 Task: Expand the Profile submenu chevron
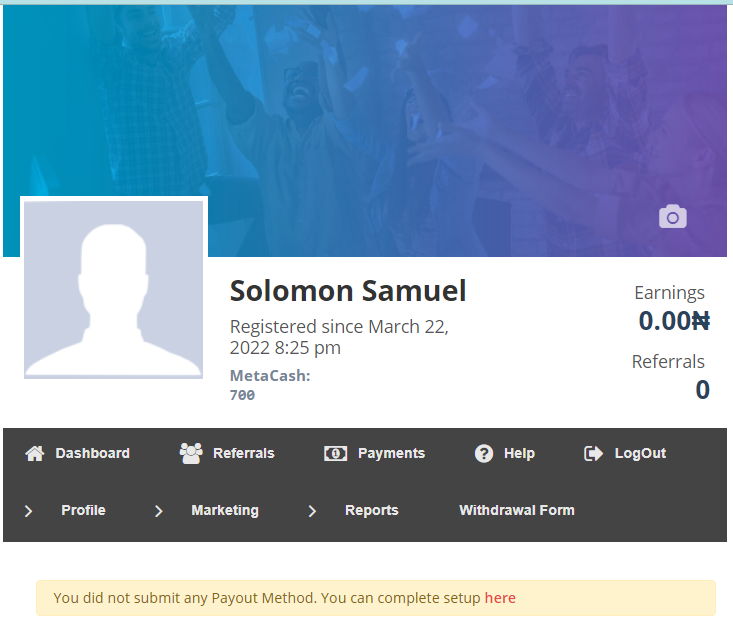29,511
